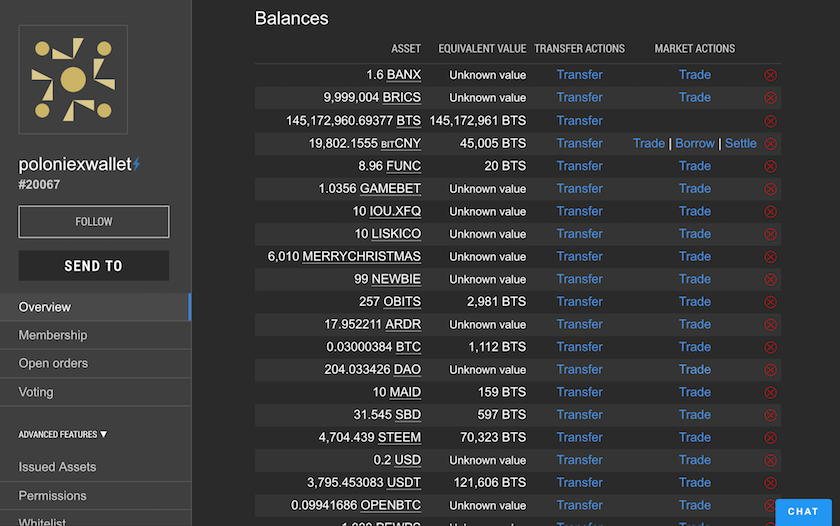Hide the BTS balance row via red icon
This screenshot has height=526, width=840.
[x=770, y=121]
